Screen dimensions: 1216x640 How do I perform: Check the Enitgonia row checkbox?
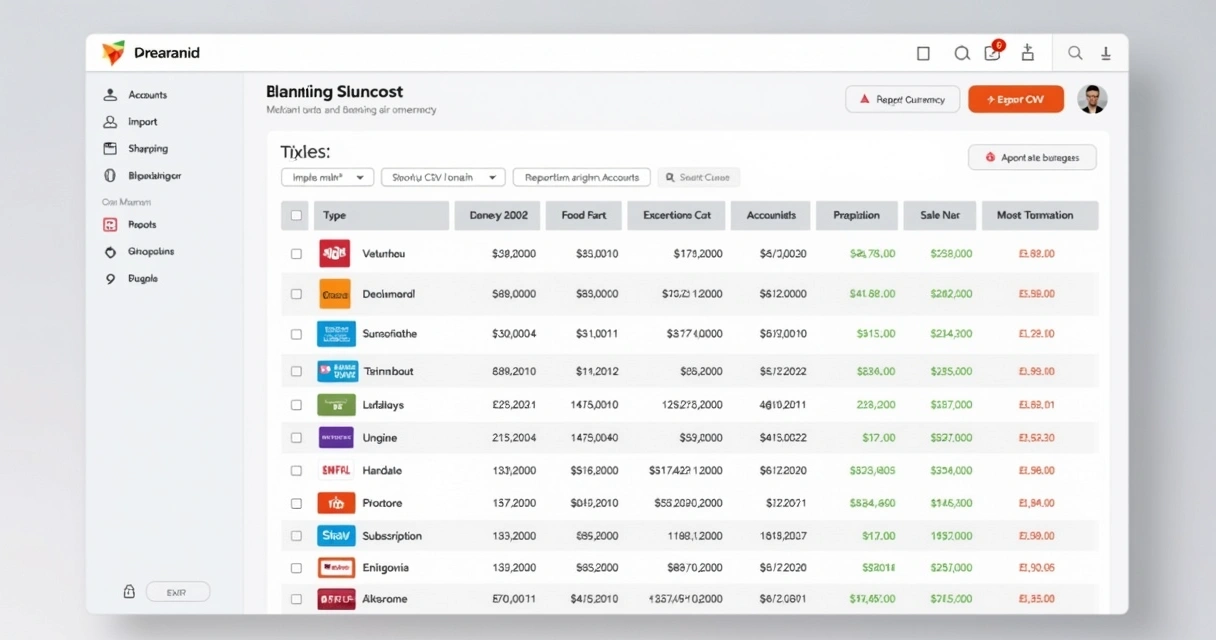click(296, 567)
